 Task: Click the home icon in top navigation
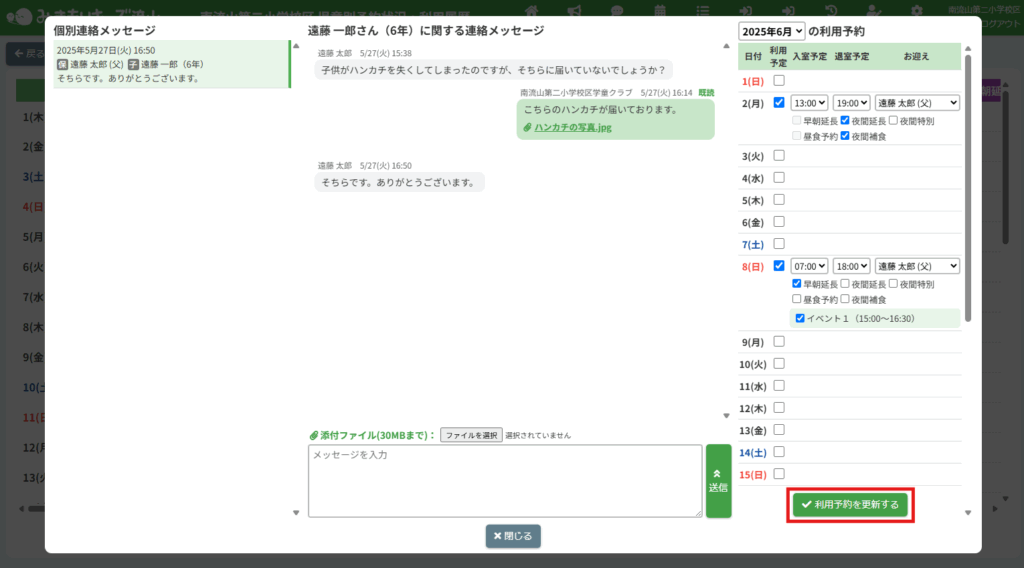531,10
